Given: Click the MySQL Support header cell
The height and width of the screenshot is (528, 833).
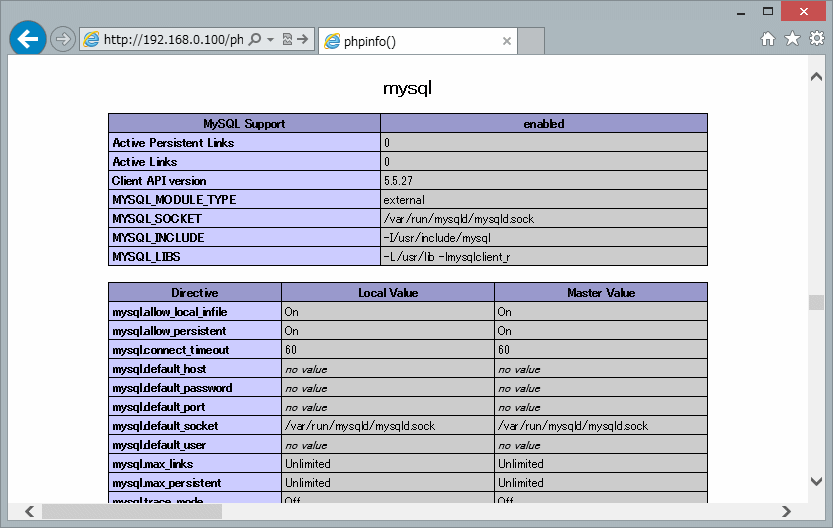Looking at the screenshot, I should pos(244,123).
